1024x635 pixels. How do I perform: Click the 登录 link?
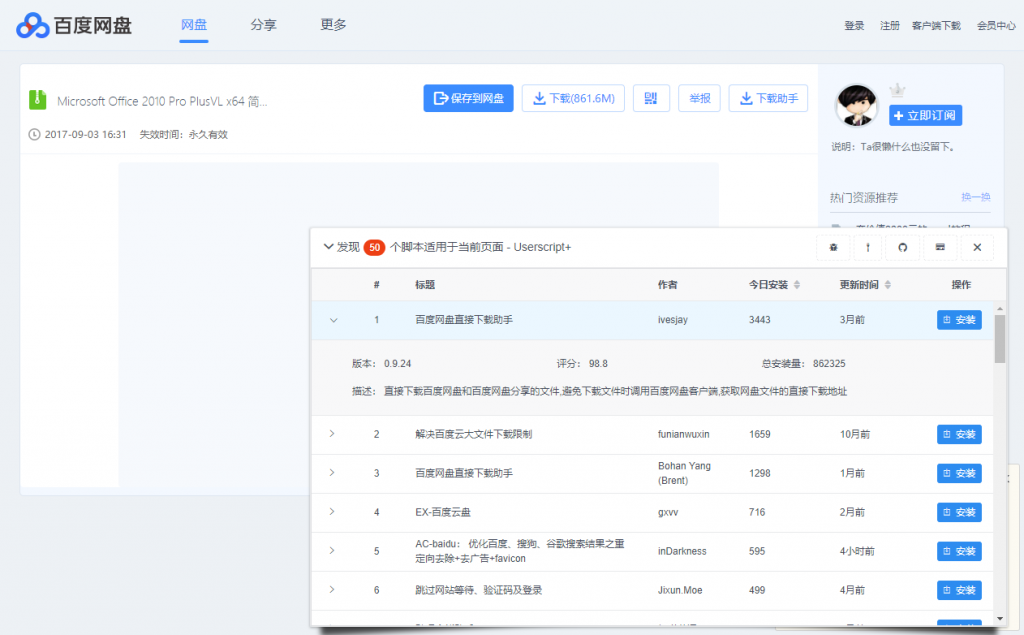click(854, 25)
